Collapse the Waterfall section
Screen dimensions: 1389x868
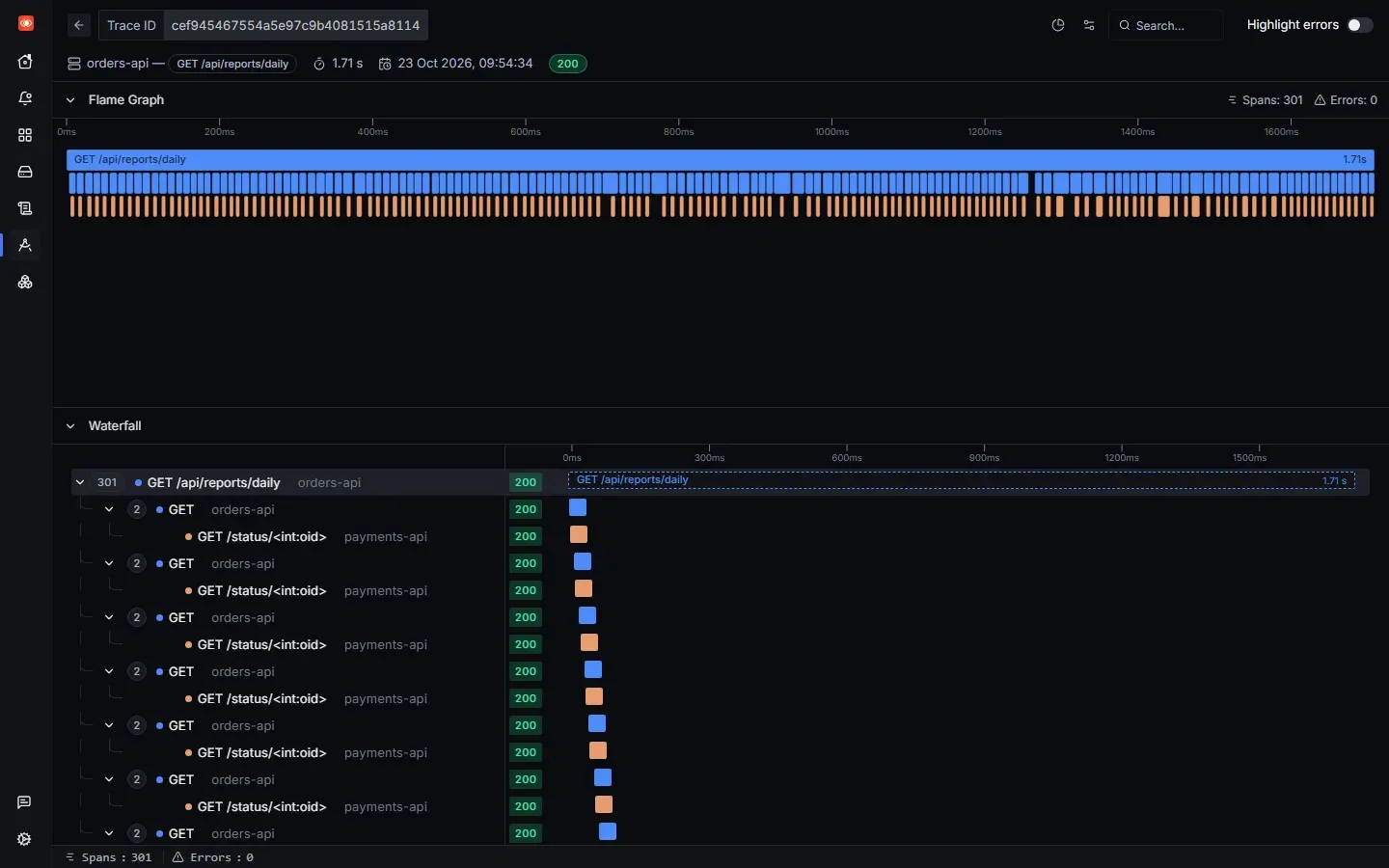pos(70,426)
